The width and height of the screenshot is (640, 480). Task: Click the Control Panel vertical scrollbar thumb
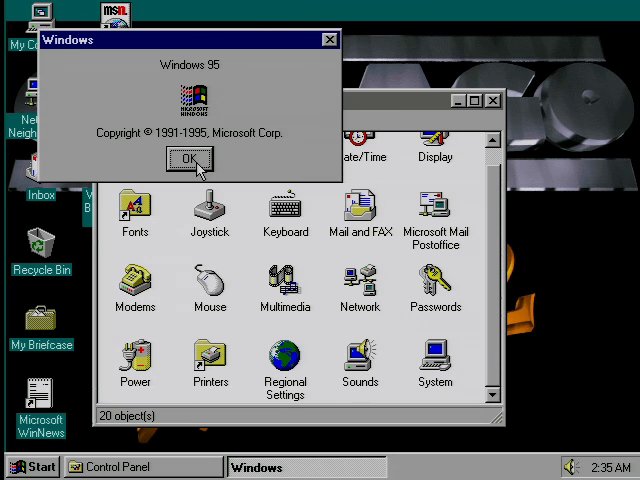(x=493, y=275)
